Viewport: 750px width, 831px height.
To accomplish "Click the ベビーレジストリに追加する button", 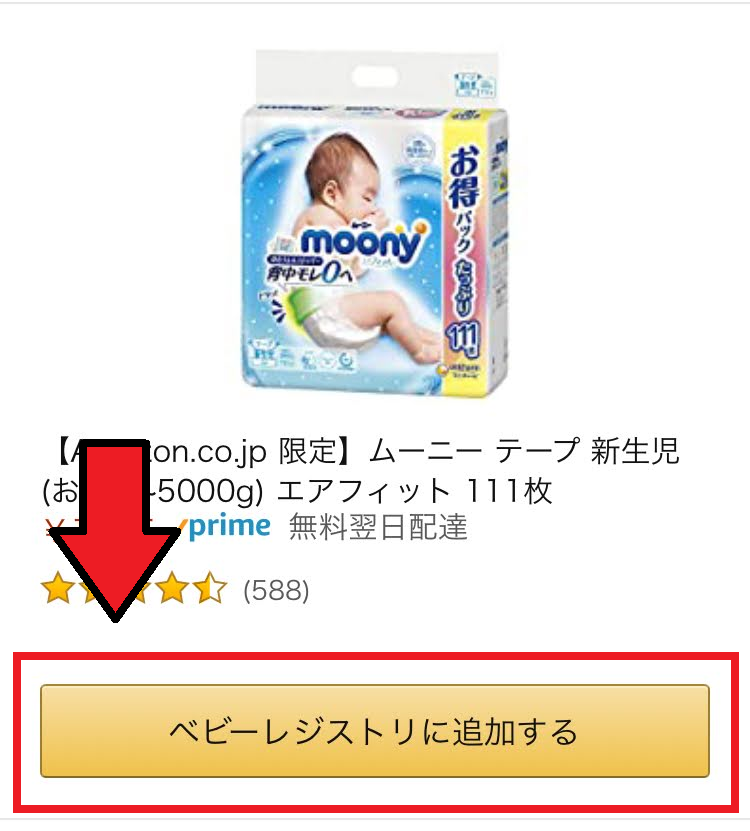I will coord(375,731).
